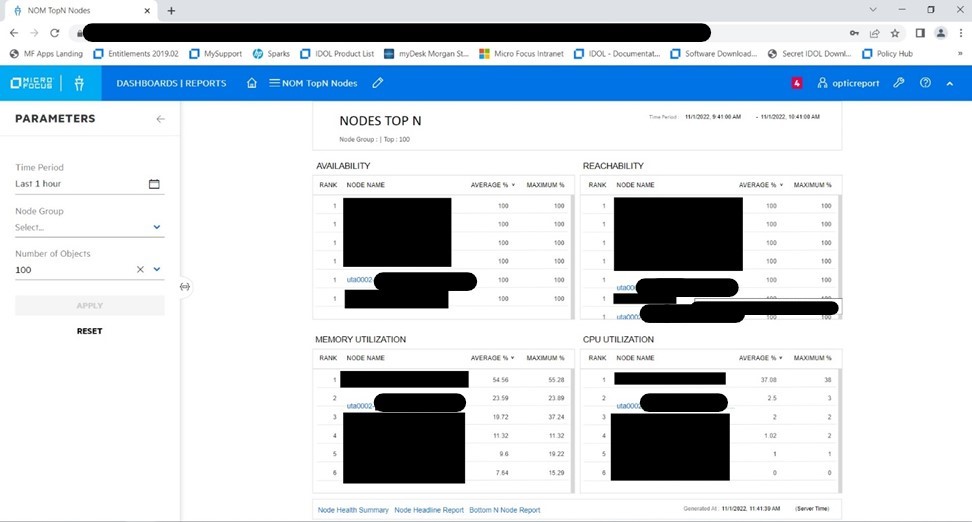Image resolution: width=972 pixels, height=522 pixels.
Task: Collapse the Parameters panel with back arrow
Action: pyautogui.click(x=161, y=119)
